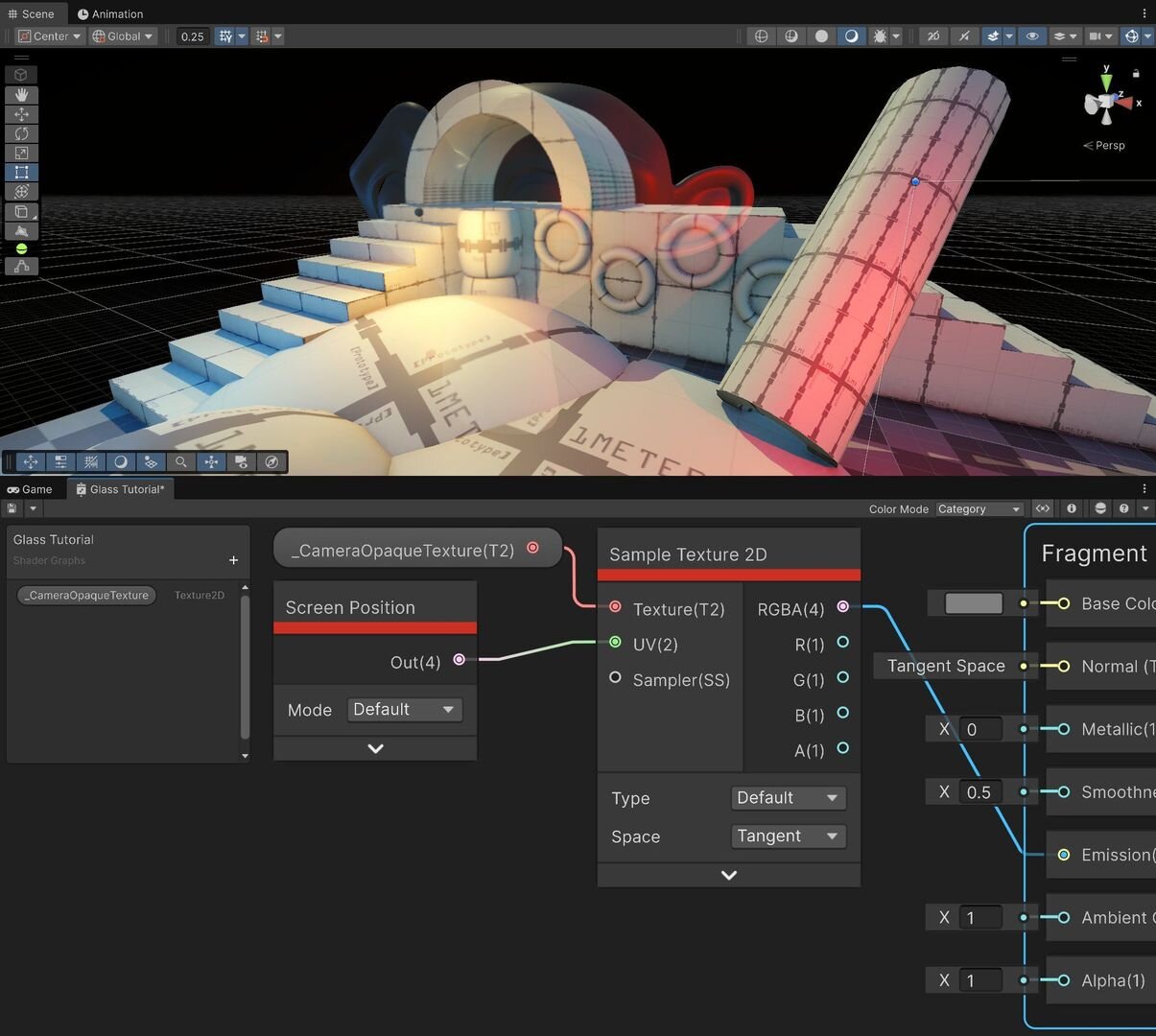1156x1036 pixels.
Task: Toggle scene visibility eye in Scene toolbar
Action: pos(1032,36)
